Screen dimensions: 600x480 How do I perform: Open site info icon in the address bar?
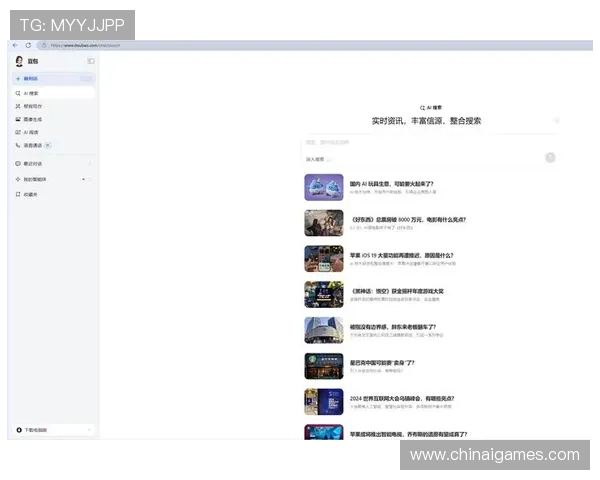[x=44, y=45]
